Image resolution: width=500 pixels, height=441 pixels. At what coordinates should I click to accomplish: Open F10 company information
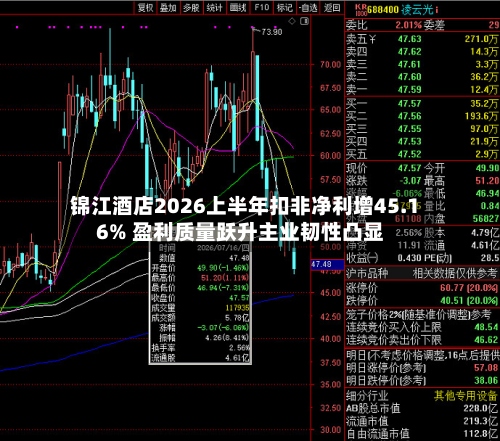[x=262, y=8]
